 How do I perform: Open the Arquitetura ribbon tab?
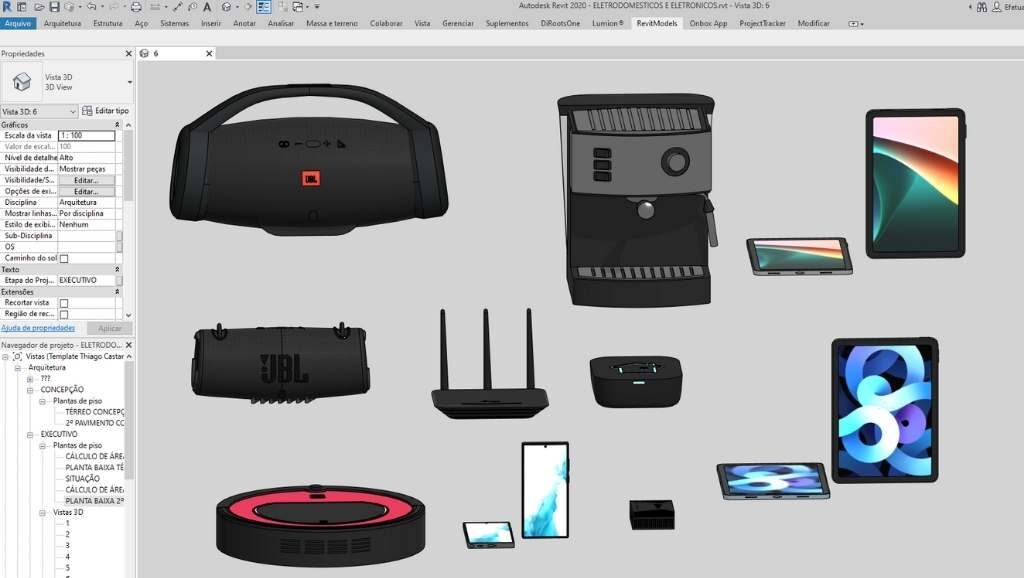(63, 23)
